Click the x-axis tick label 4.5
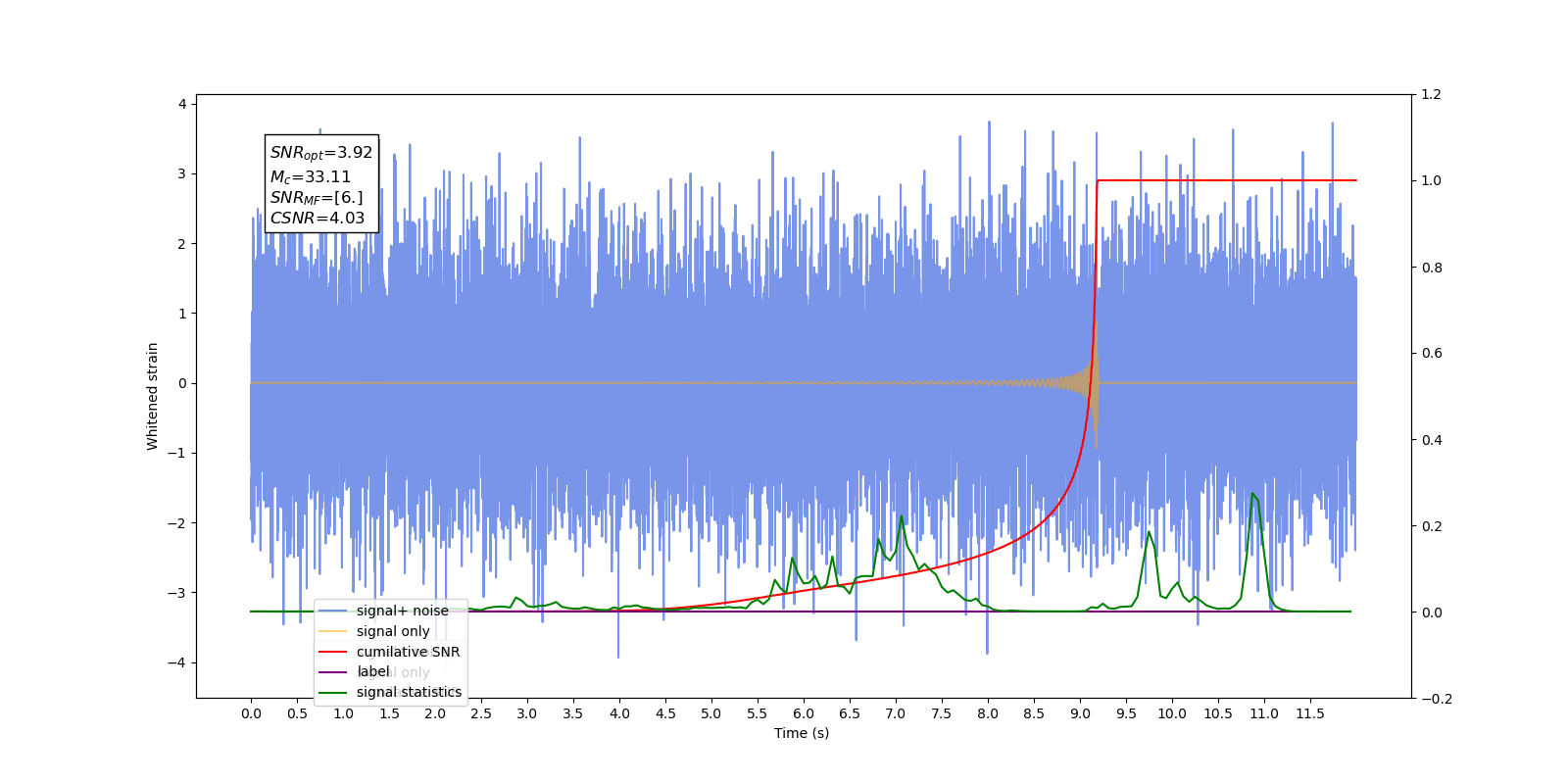The width and height of the screenshot is (1568, 784). point(665,713)
